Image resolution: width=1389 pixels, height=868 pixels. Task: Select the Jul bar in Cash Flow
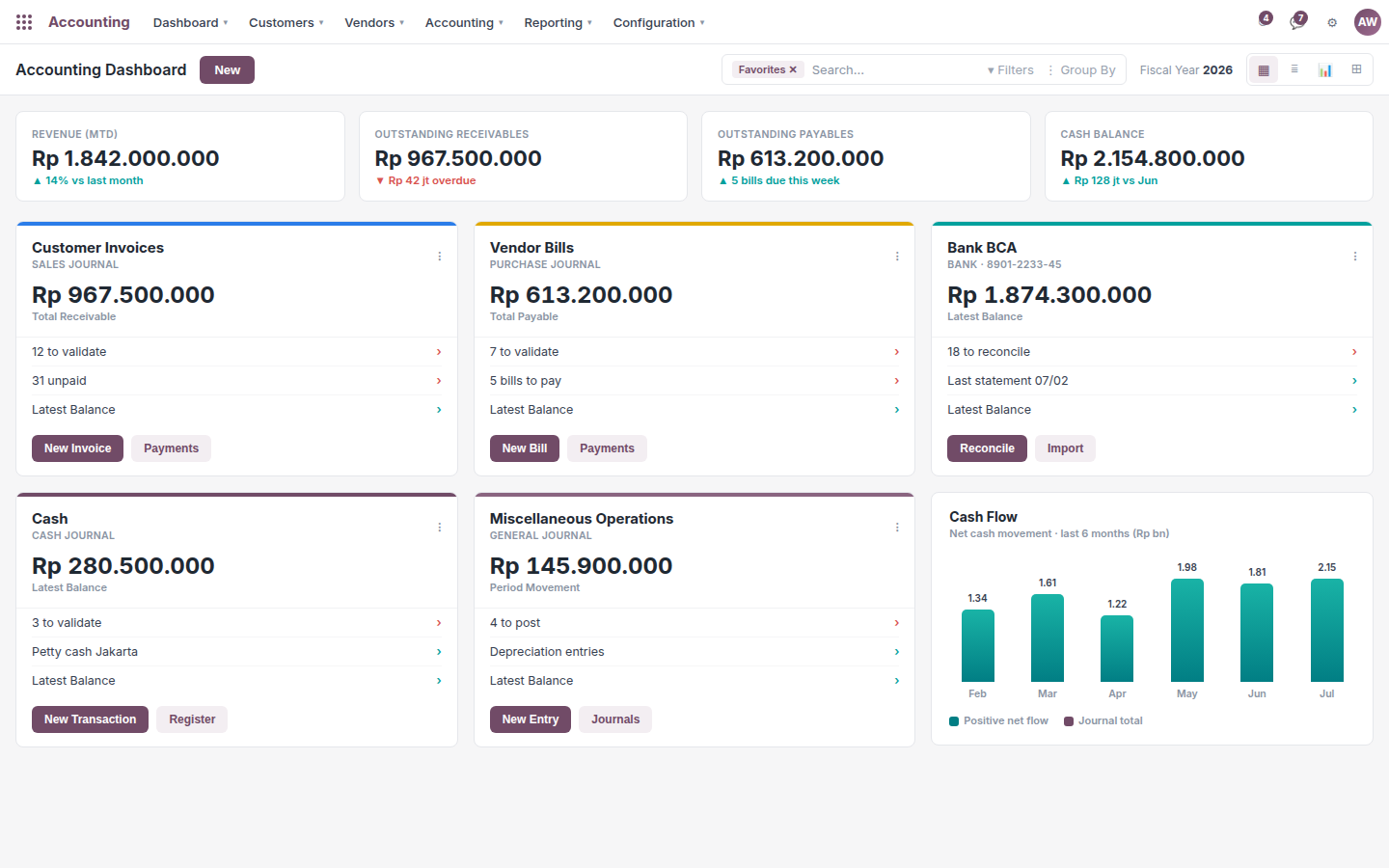click(x=1327, y=630)
